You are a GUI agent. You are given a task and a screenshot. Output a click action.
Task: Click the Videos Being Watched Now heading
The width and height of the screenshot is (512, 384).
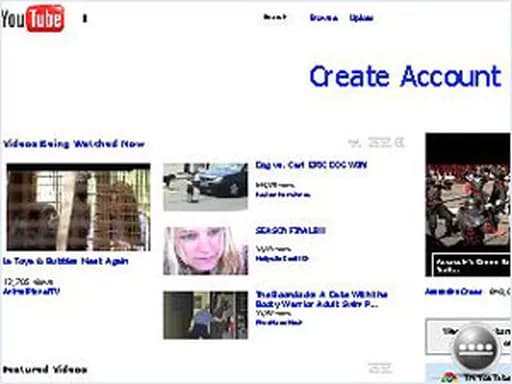74,144
